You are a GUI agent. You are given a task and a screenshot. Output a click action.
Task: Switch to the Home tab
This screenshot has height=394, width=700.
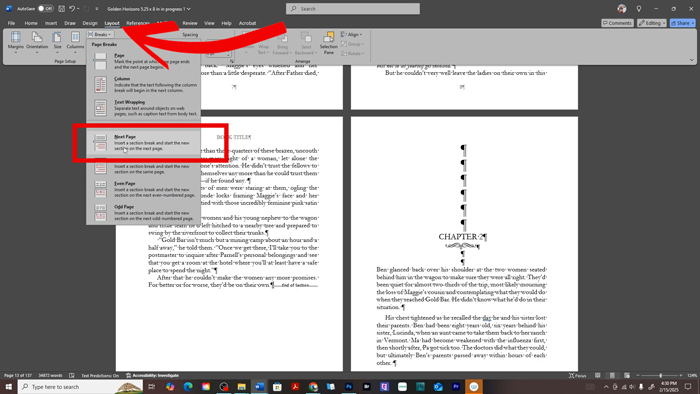31,23
